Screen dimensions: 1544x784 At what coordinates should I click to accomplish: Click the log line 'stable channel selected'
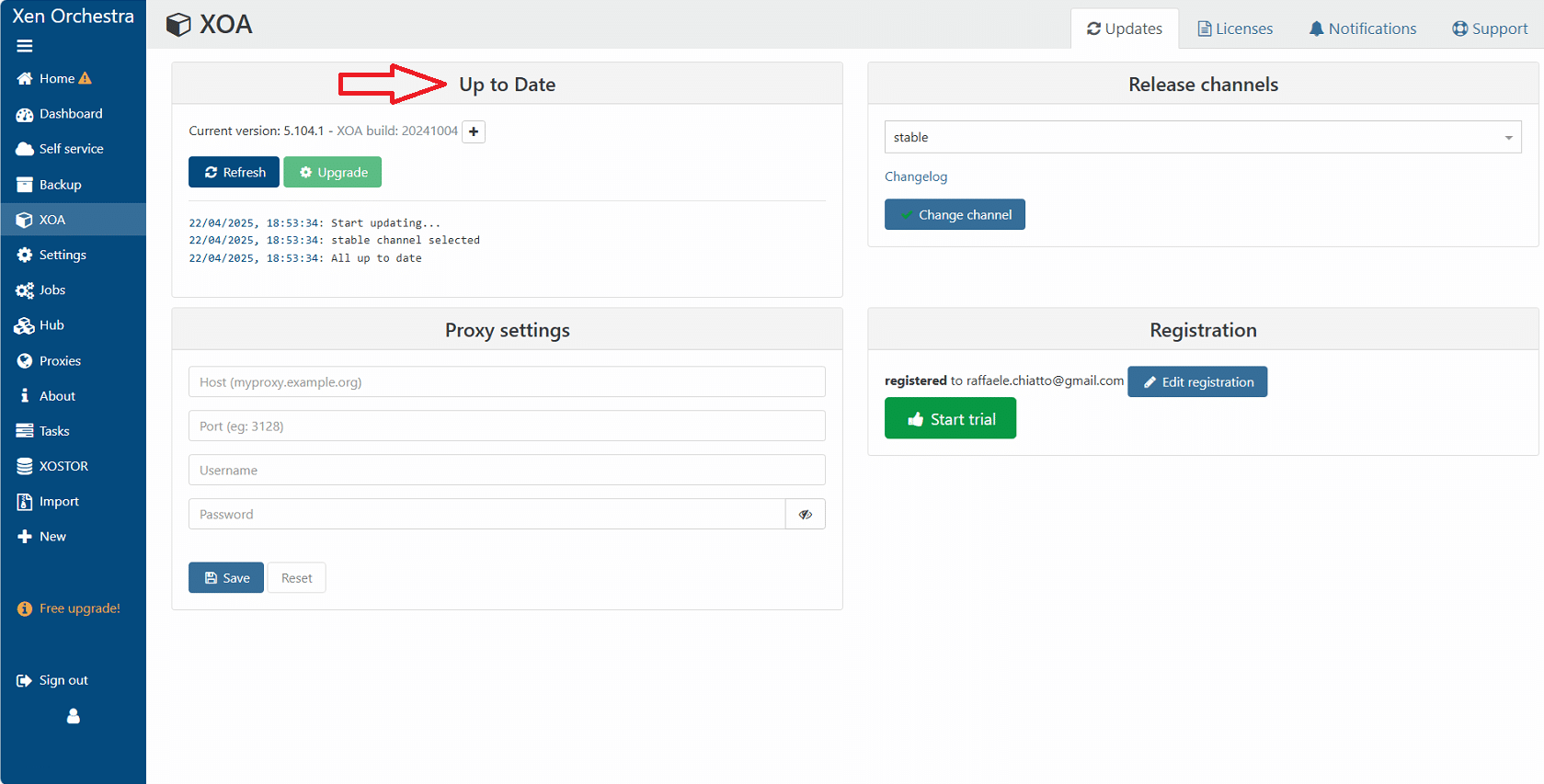coord(406,240)
